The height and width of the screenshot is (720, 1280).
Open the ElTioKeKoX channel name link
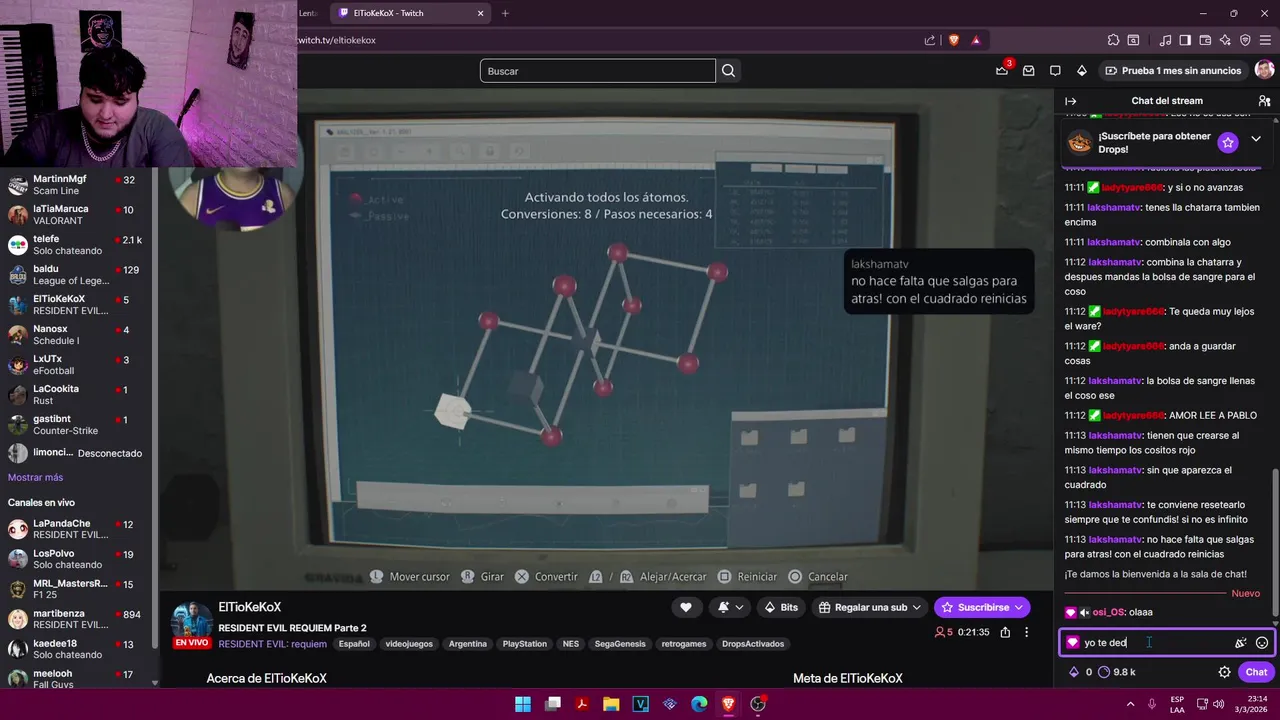click(x=250, y=607)
